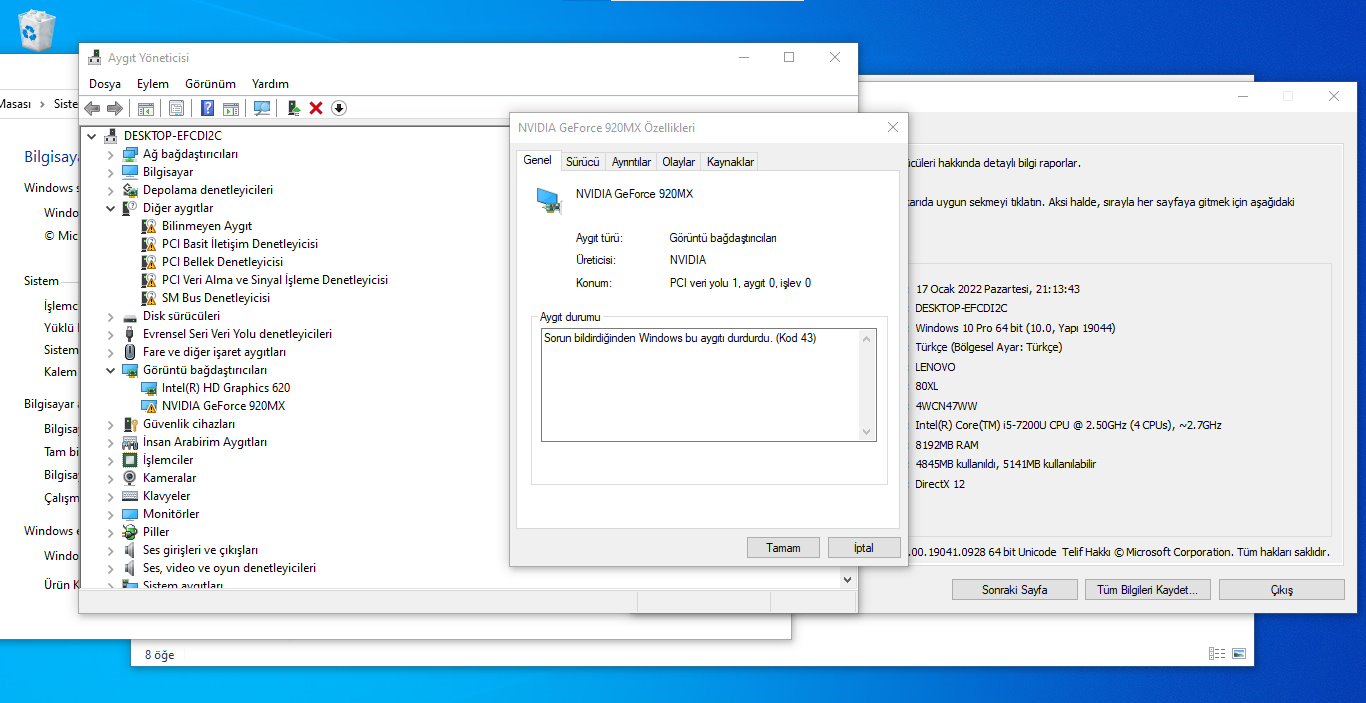1366x703 pixels.
Task: Click the update driver toolbar icon
Action: click(294, 108)
